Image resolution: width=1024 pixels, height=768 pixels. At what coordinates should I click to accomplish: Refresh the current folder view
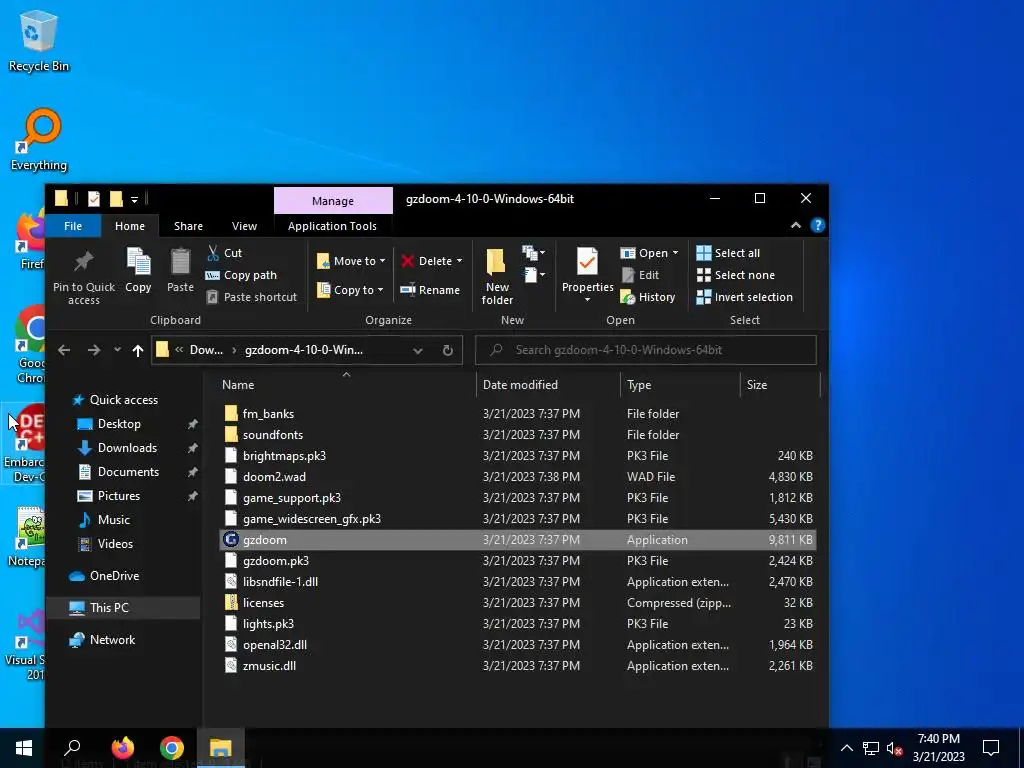tap(447, 350)
